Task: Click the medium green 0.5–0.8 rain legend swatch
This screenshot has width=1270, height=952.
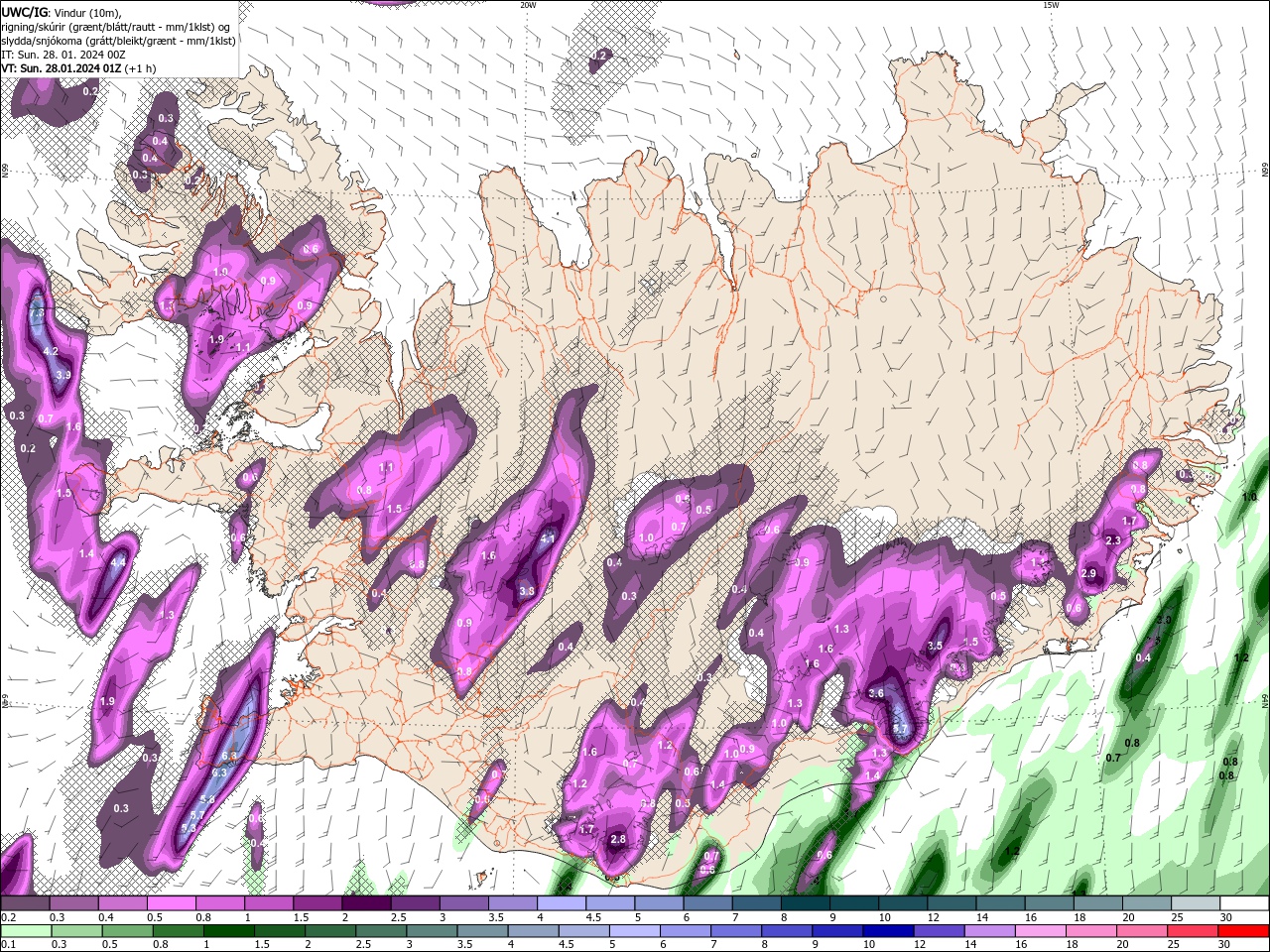Action: pyautogui.click(x=128, y=931)
